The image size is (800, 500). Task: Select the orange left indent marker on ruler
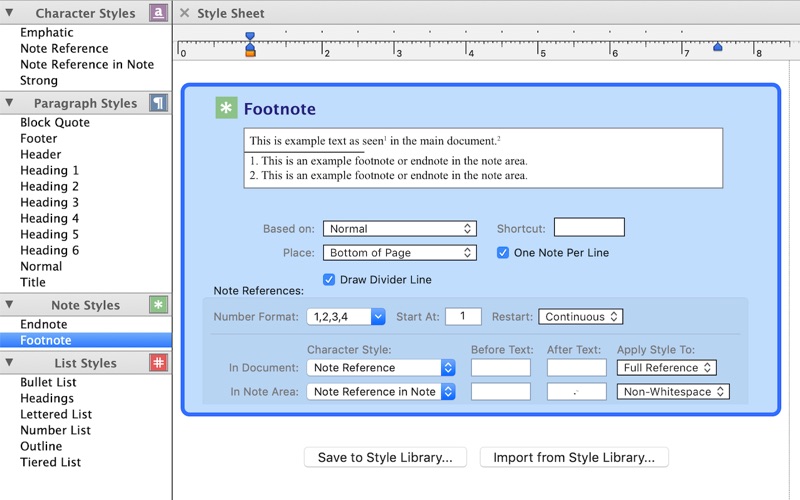tap(250, 51)
